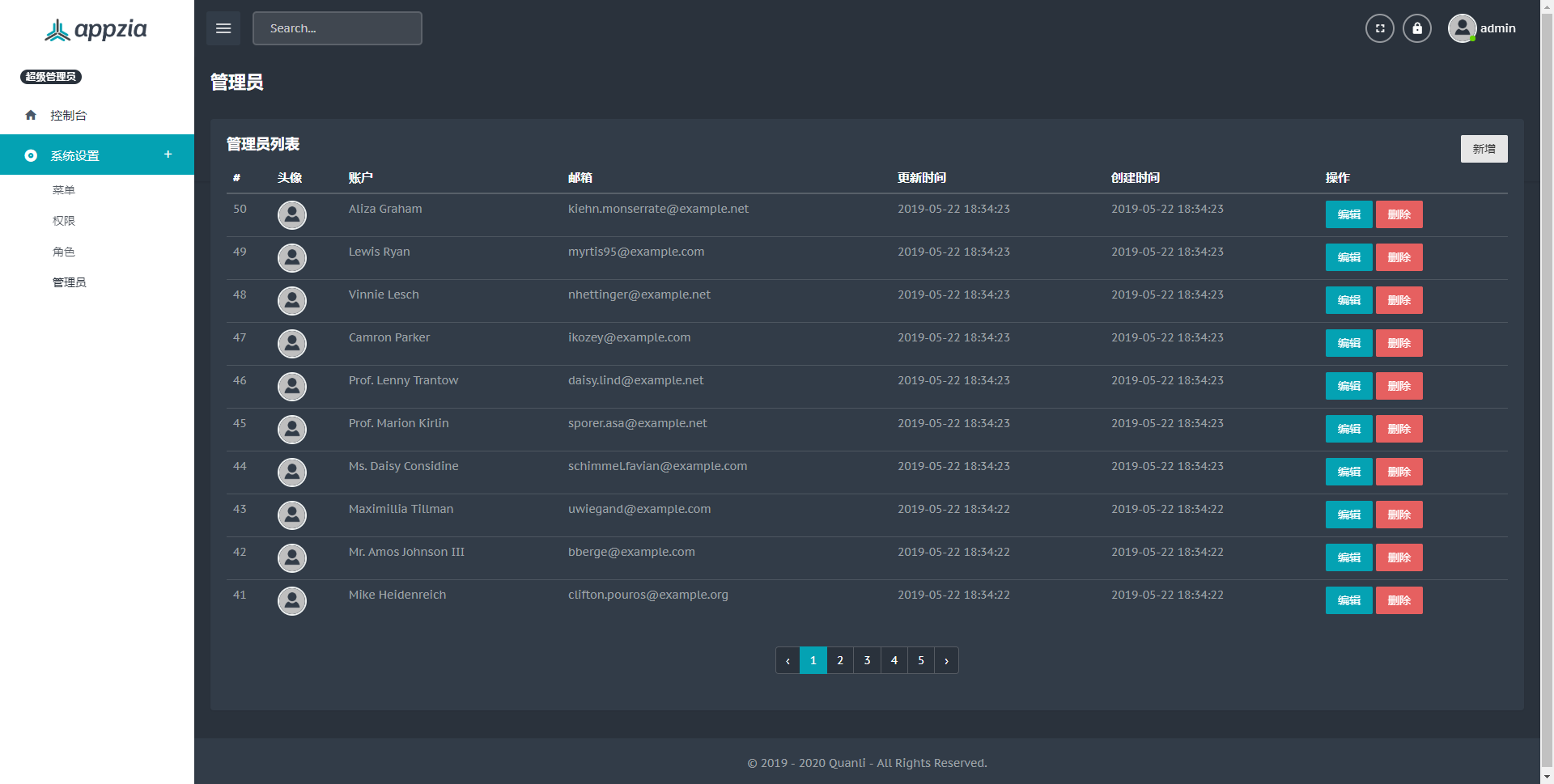The width and height of the screenshot is (1554, 784).
Task: Click the home icon next to 控制台
Action: click(x=31, y=115)
